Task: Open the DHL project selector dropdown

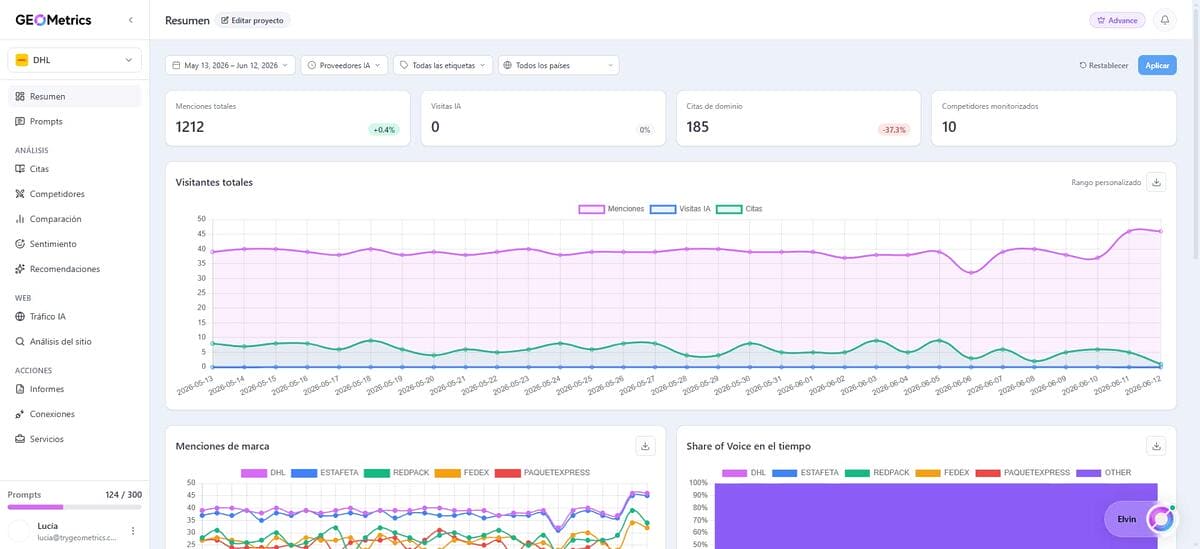Action: click(75, 60)
